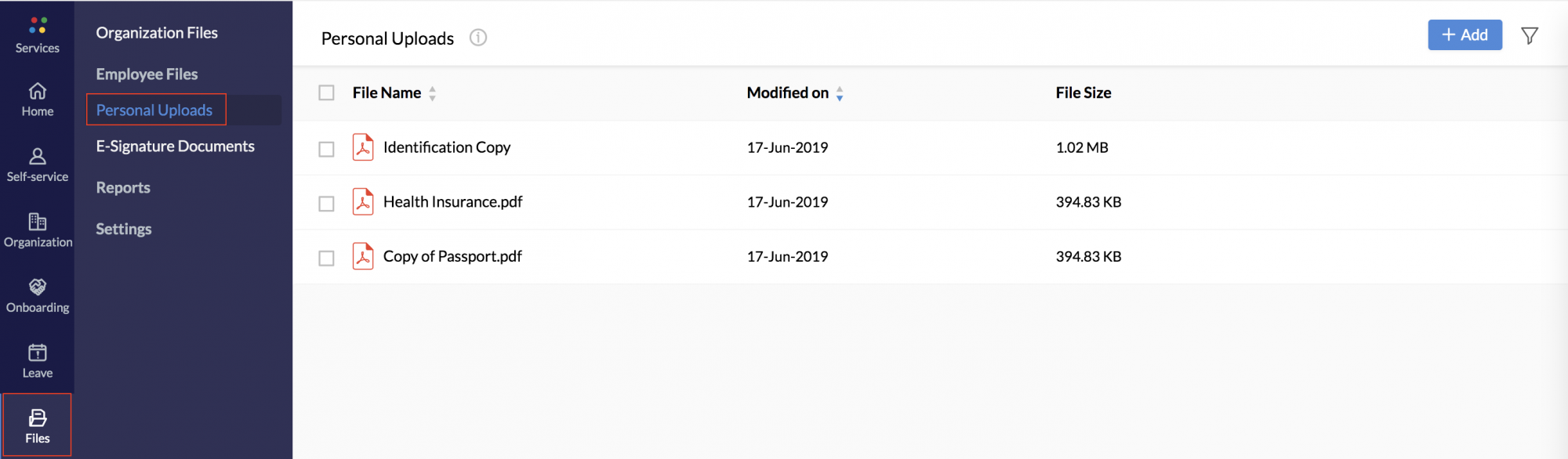This screenshot has width=1568, height=459.
Task: Check the select-all files checkbox
Action: point(326,92)
